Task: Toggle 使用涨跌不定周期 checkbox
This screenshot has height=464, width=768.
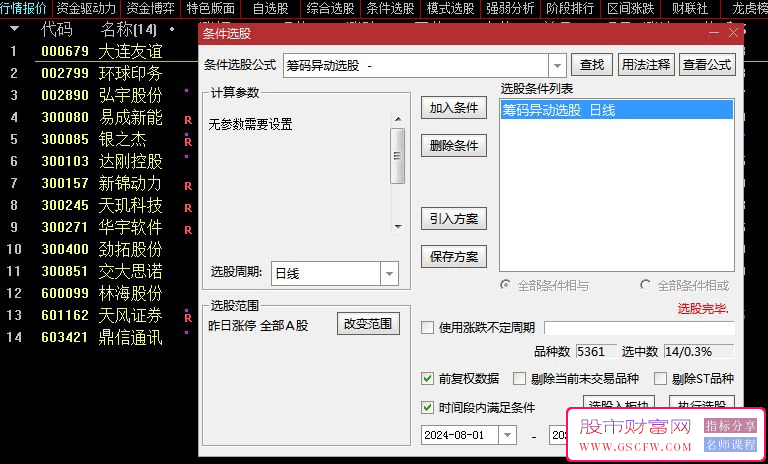Action: [428, 327]
